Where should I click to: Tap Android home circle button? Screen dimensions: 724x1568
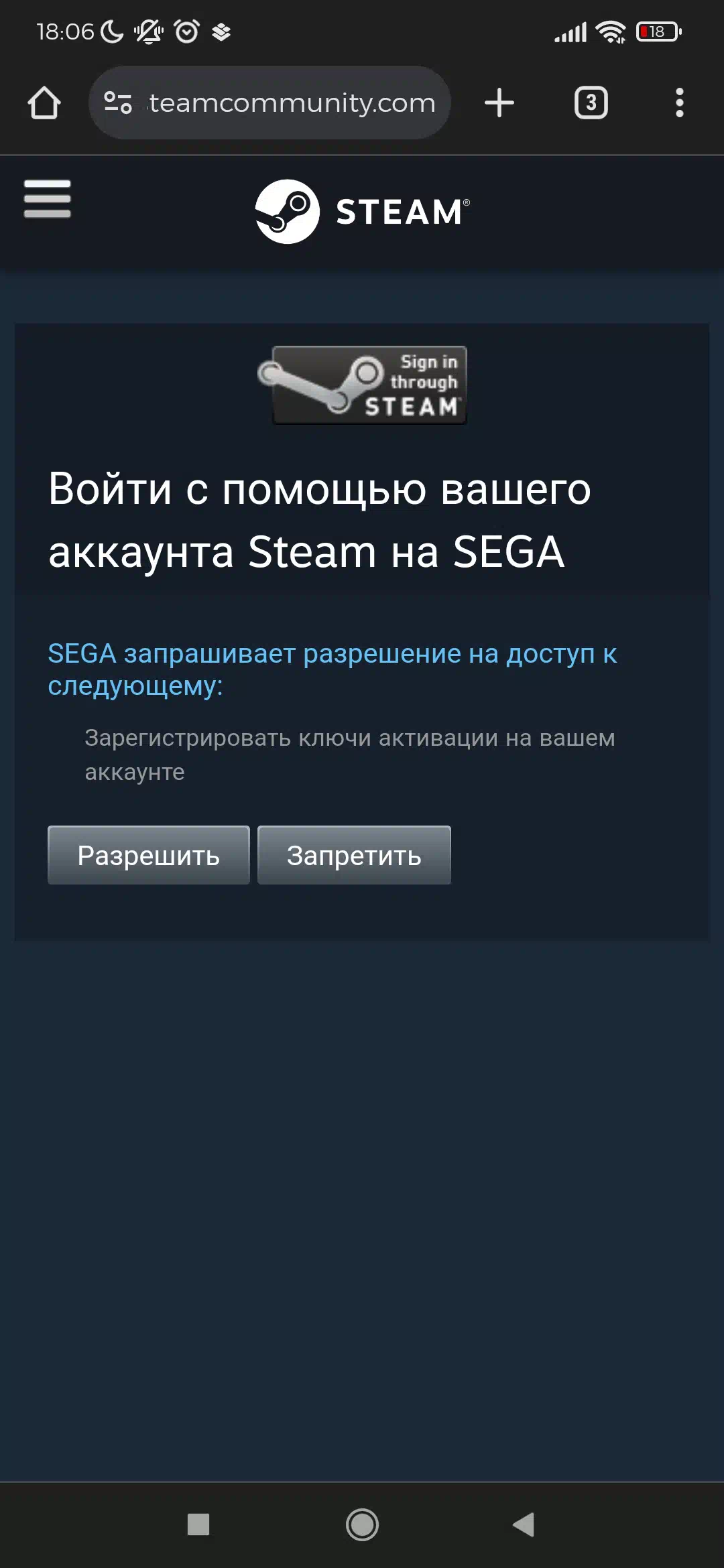(362, 1524)
